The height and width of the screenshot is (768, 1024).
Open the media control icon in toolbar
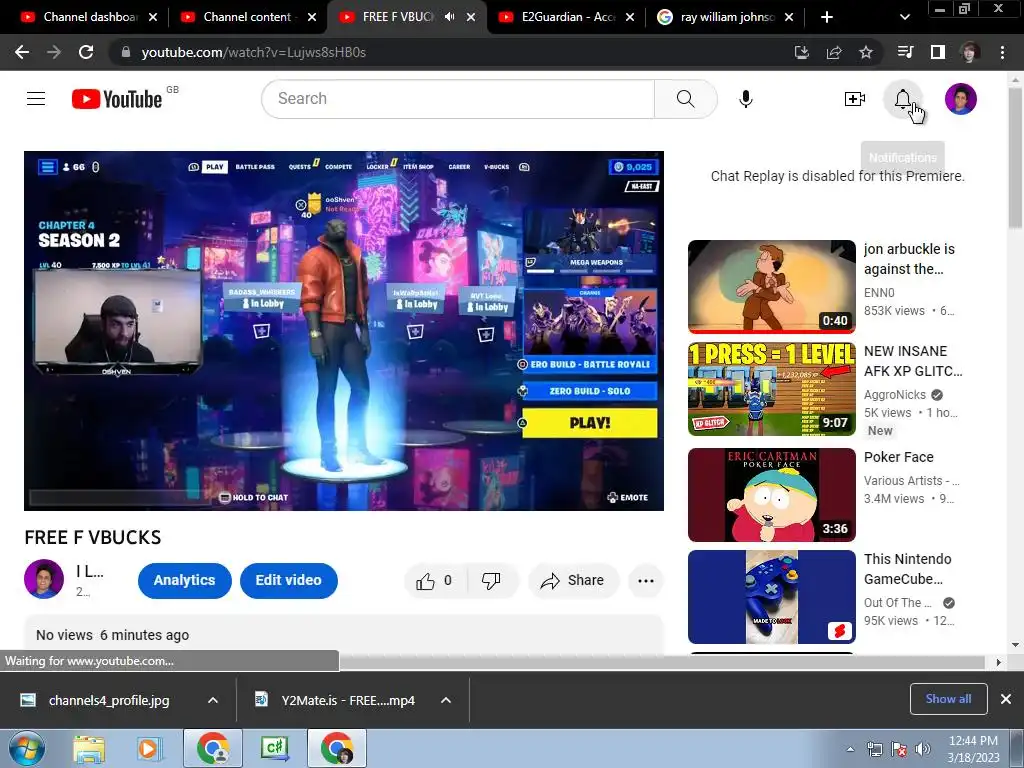[x=905, y=52]
